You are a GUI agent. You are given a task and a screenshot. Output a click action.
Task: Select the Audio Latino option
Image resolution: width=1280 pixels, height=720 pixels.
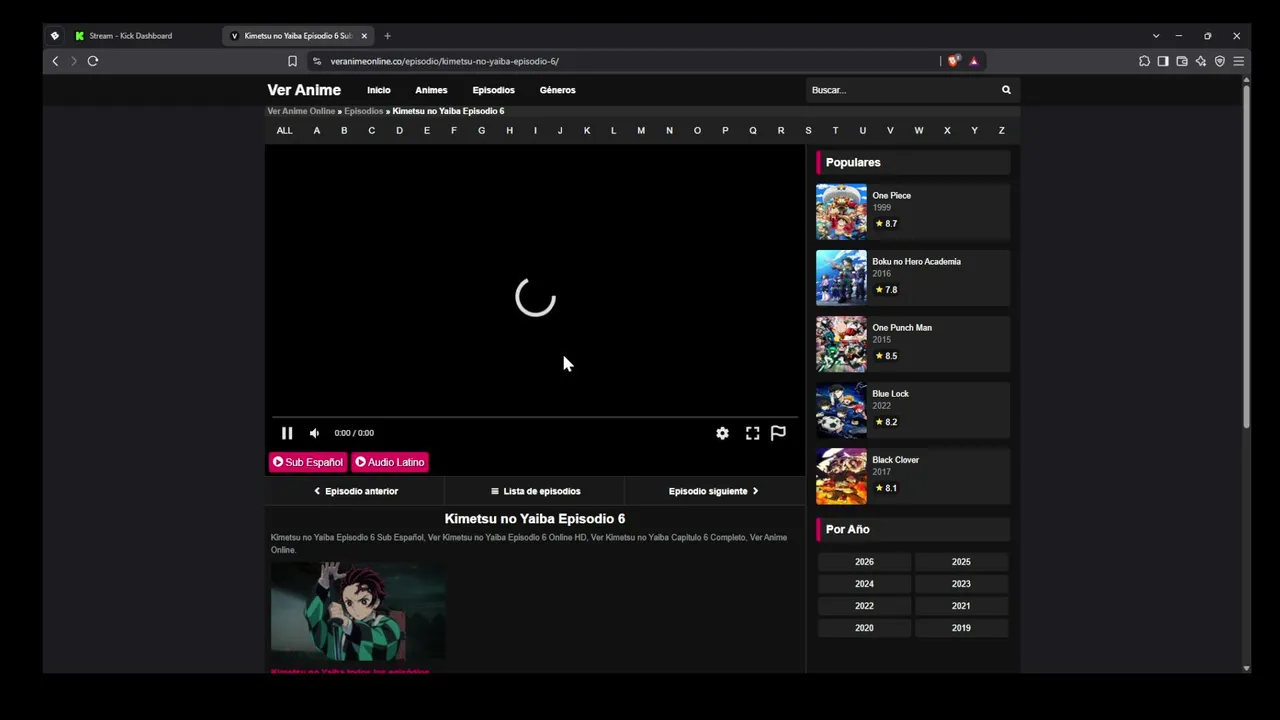390,462
